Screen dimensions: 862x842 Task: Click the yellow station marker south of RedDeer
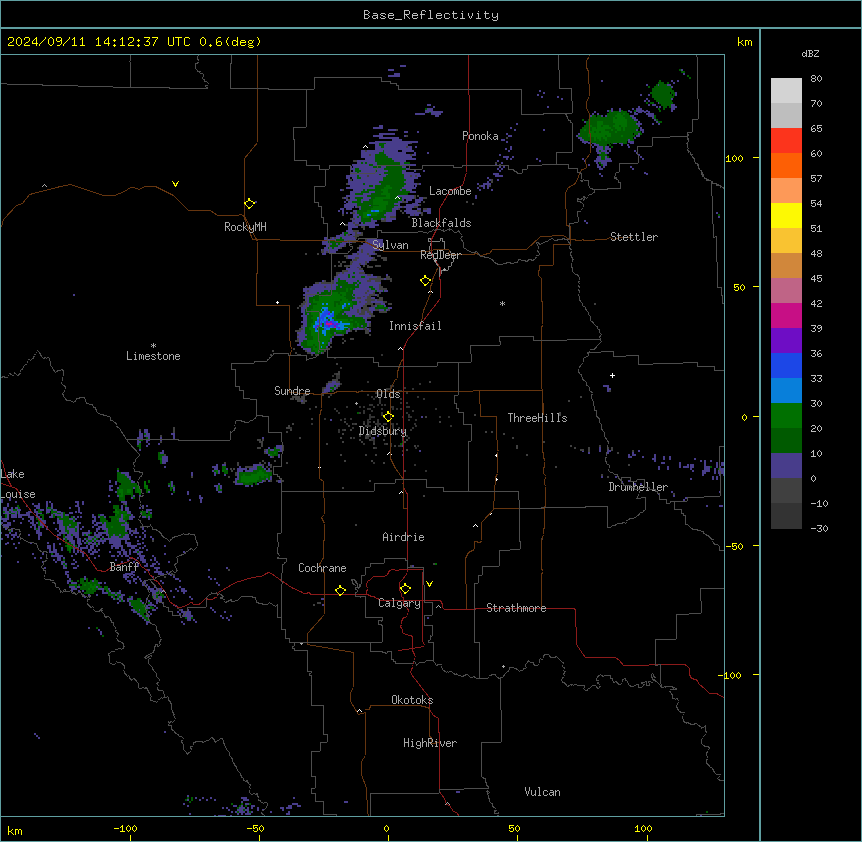(426, 281)
